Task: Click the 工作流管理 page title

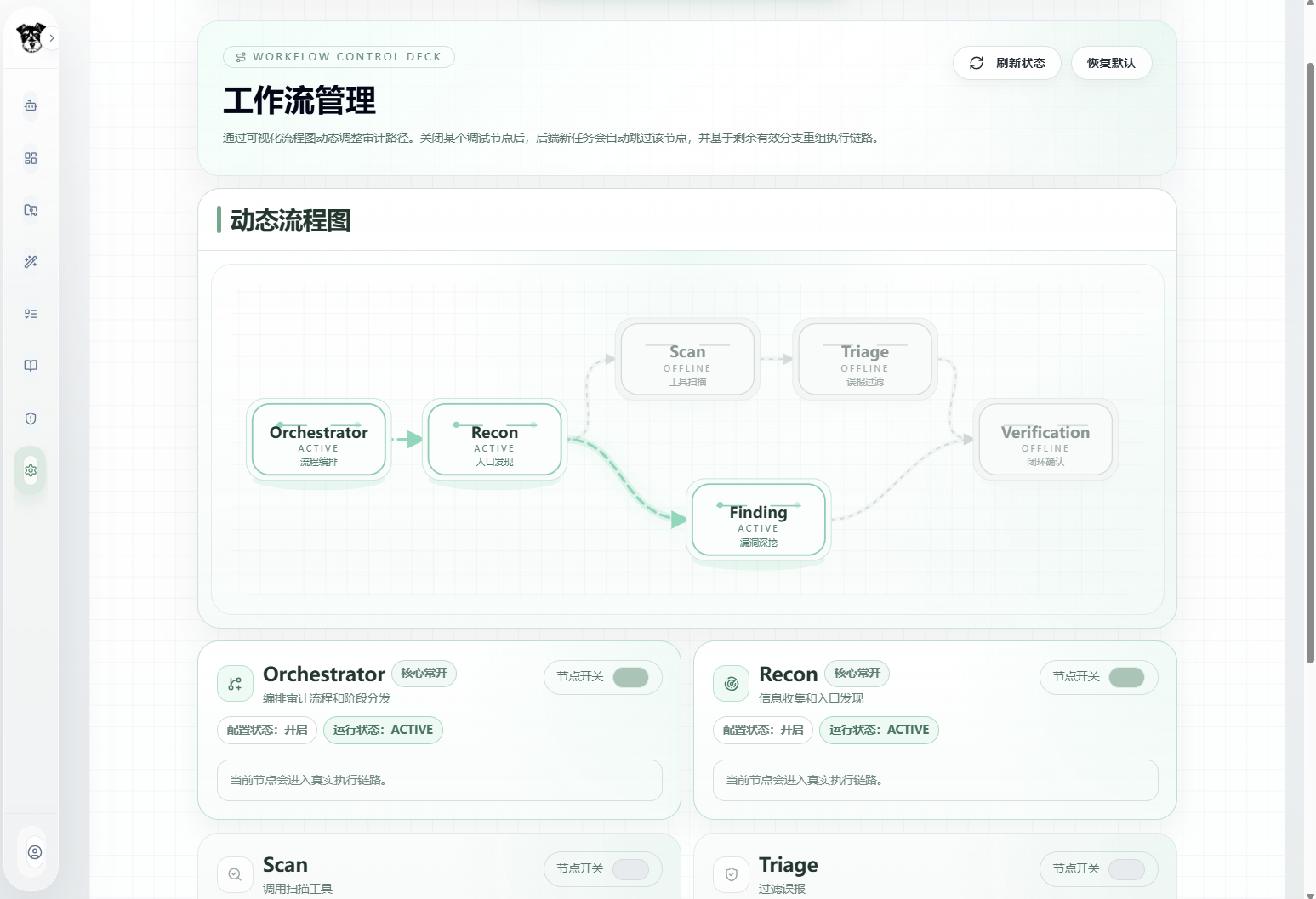Action: 299,100
